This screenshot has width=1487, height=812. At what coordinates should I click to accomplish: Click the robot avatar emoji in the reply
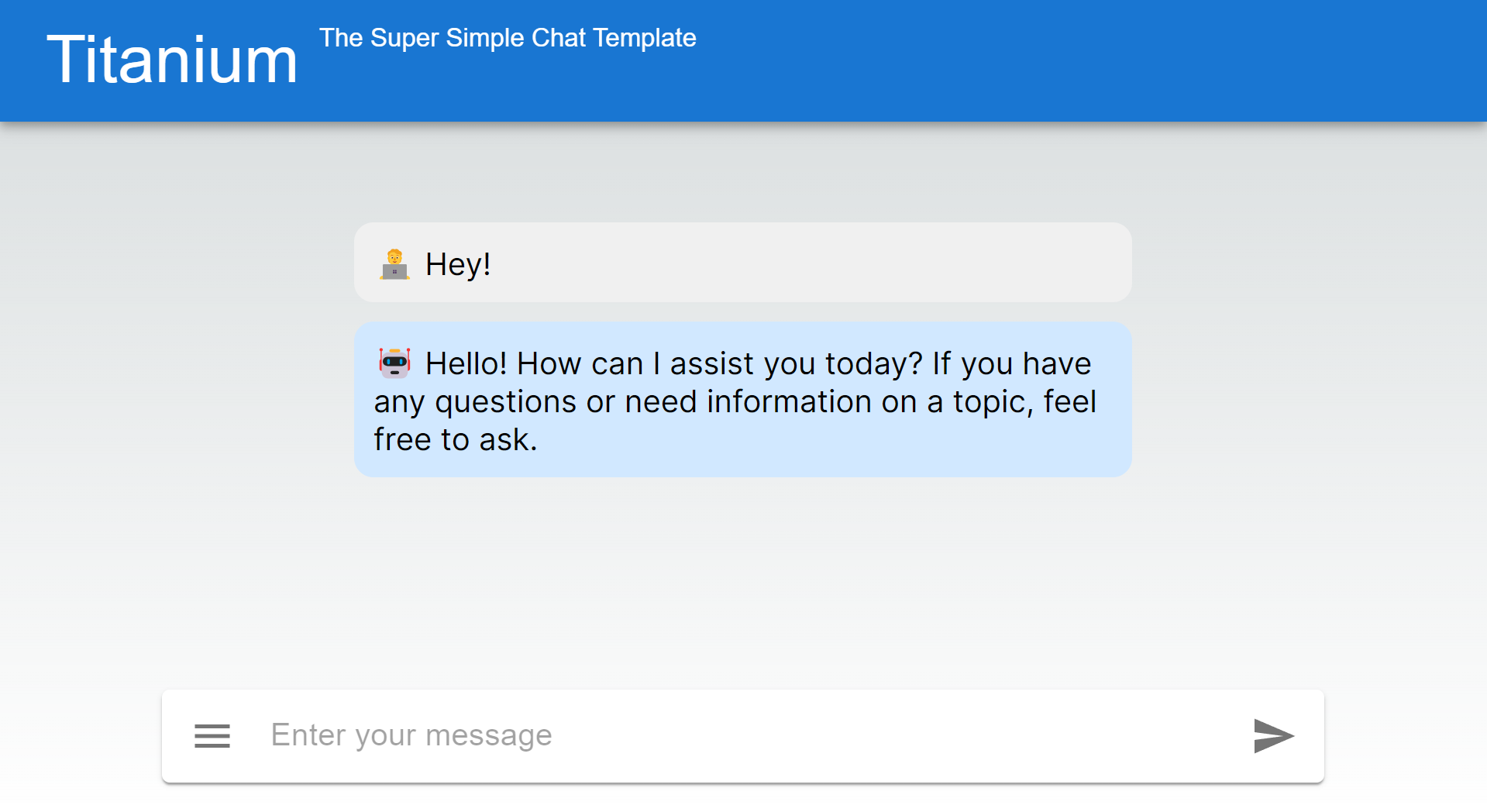point(394,363)
